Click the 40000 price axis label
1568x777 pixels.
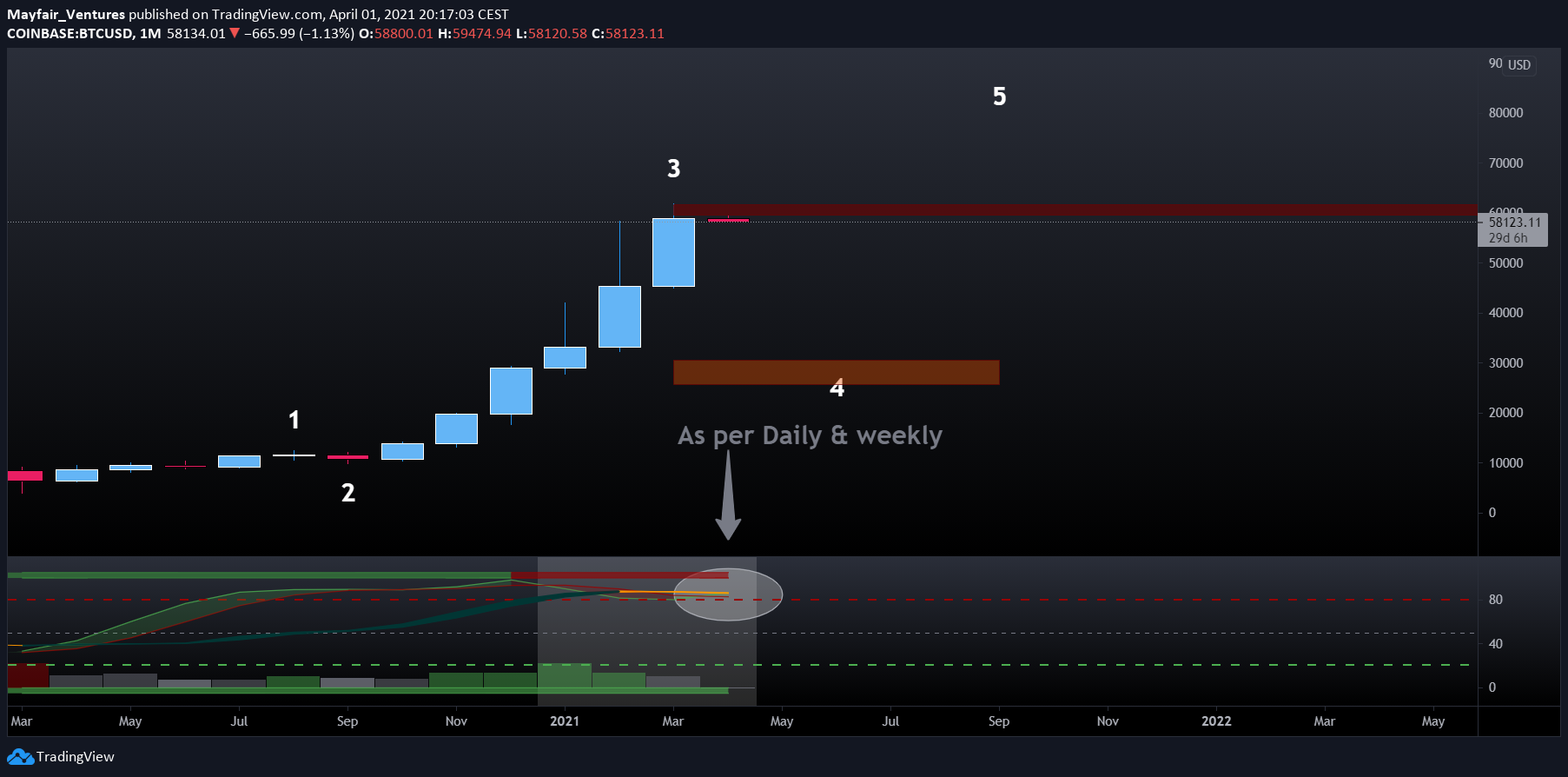coord(1505,313)
